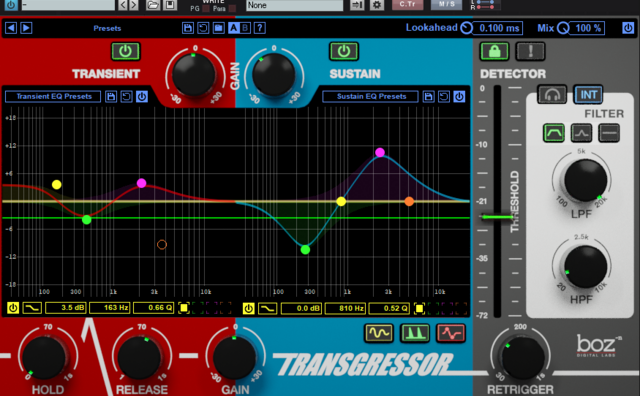The height and width of the screenshot is (396, 640).
Task: Enable the detector headphones listen icon
Action: point(552,95)
